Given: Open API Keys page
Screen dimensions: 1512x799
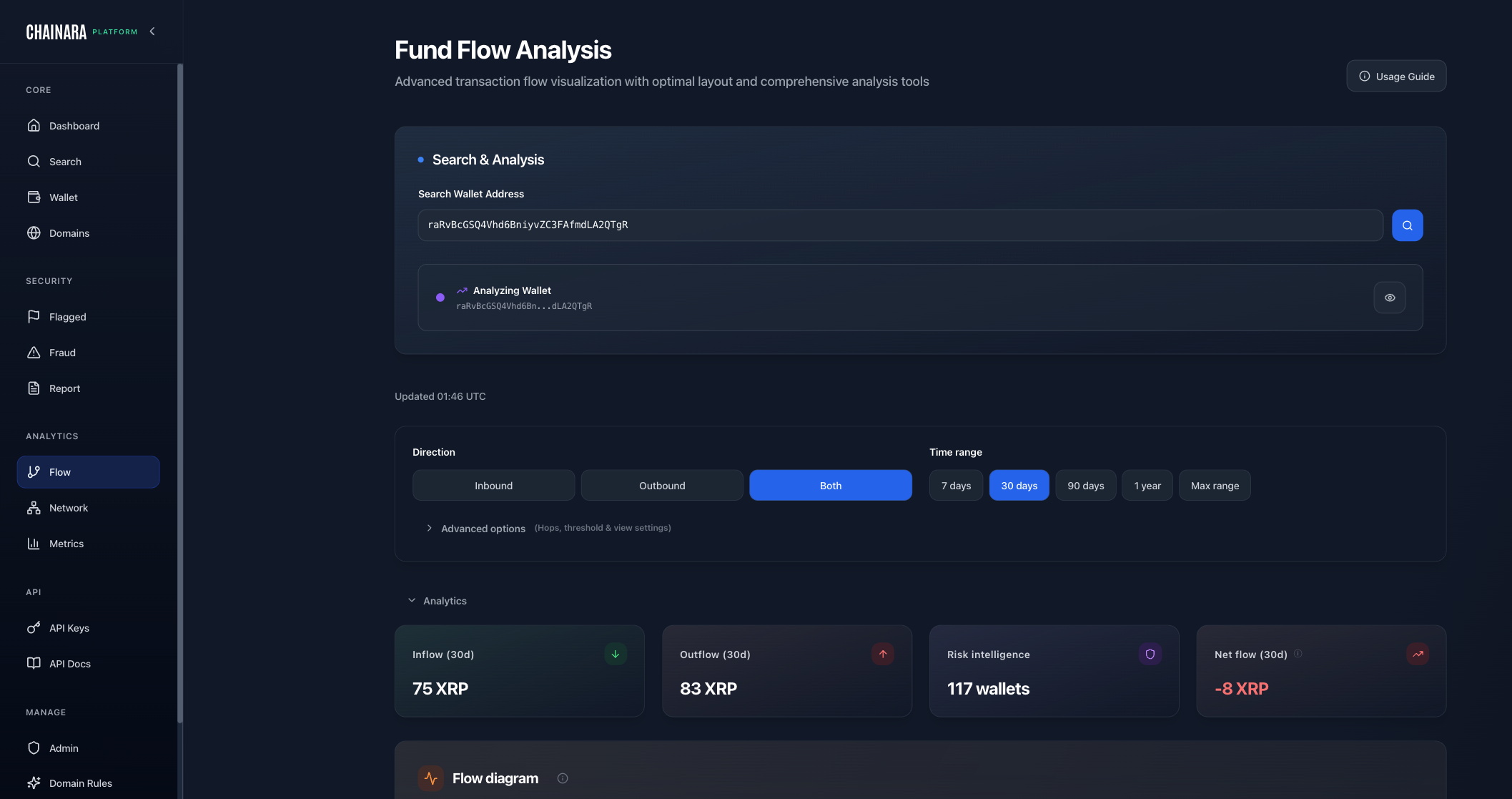Looking at the screenshot, I should tap(88, 628).
